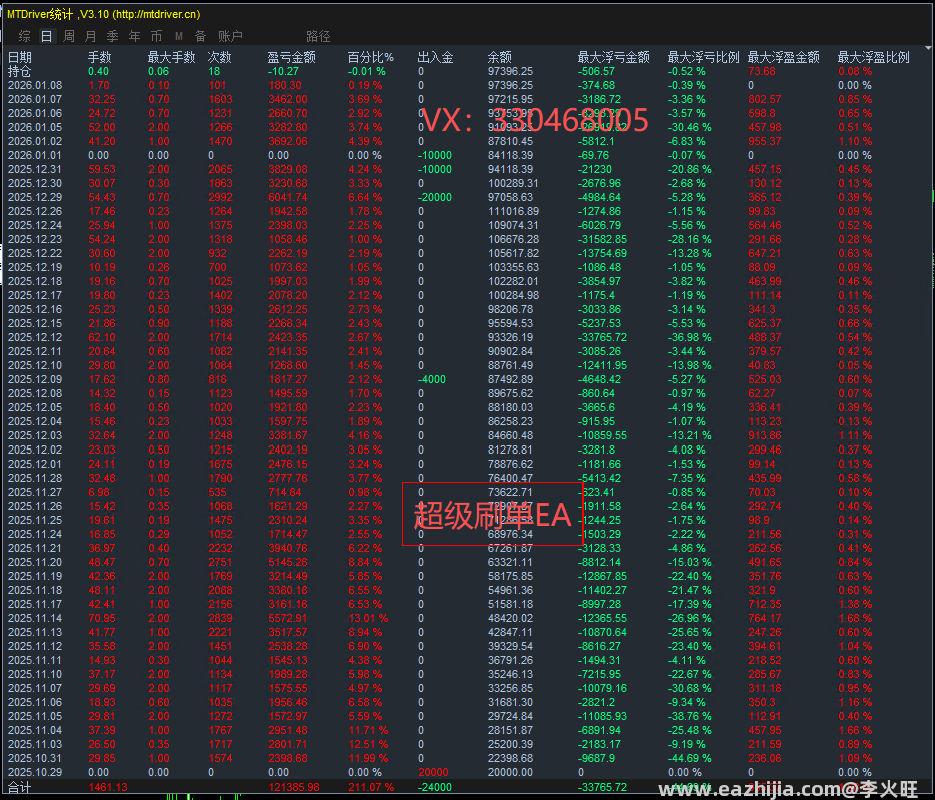Click the 最大浮亏金额 column header
This screenshot has width=935, height=800.
pyautogui.click(x=614, y=57)
